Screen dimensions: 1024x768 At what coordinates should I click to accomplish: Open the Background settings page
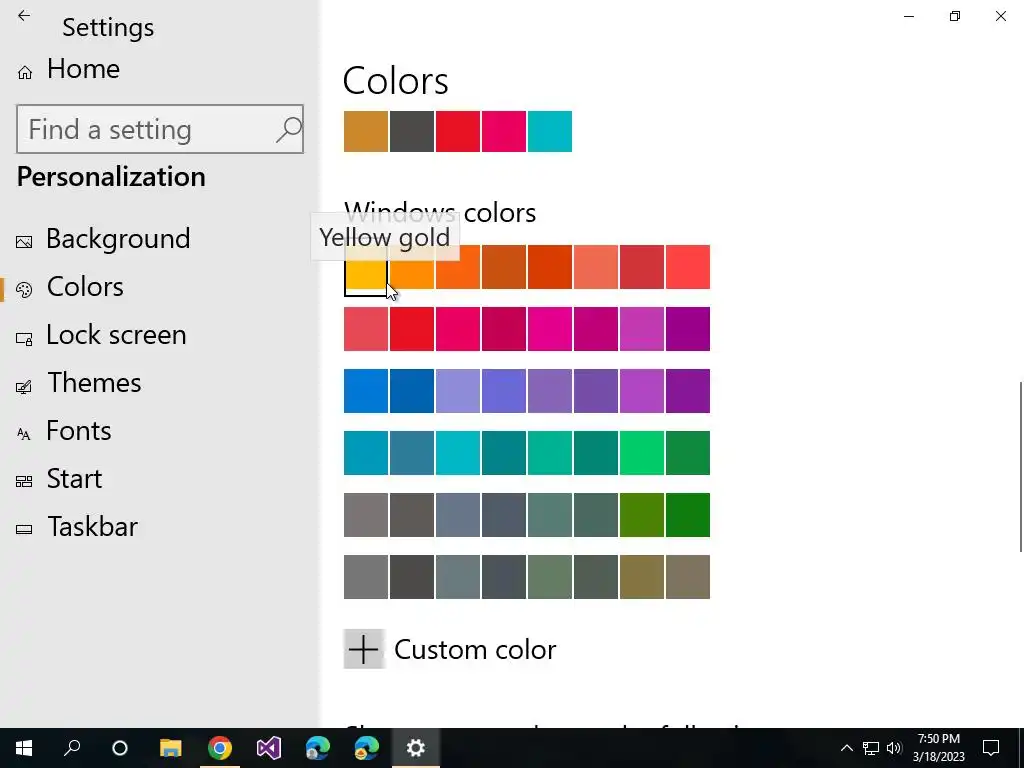click(118, 239)
